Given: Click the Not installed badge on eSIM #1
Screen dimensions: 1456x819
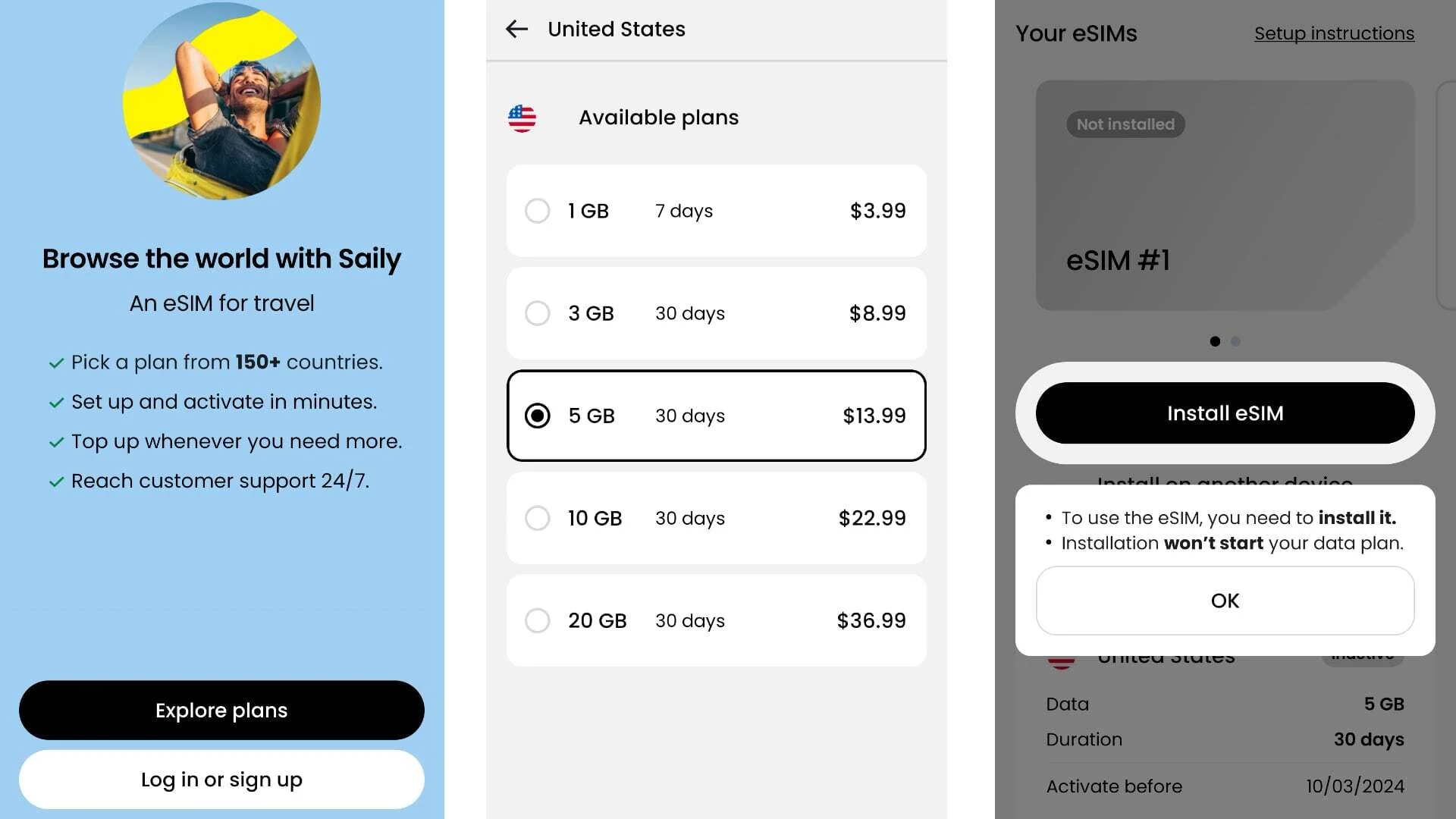Looking at the screenshot, I should (1125, 124).
